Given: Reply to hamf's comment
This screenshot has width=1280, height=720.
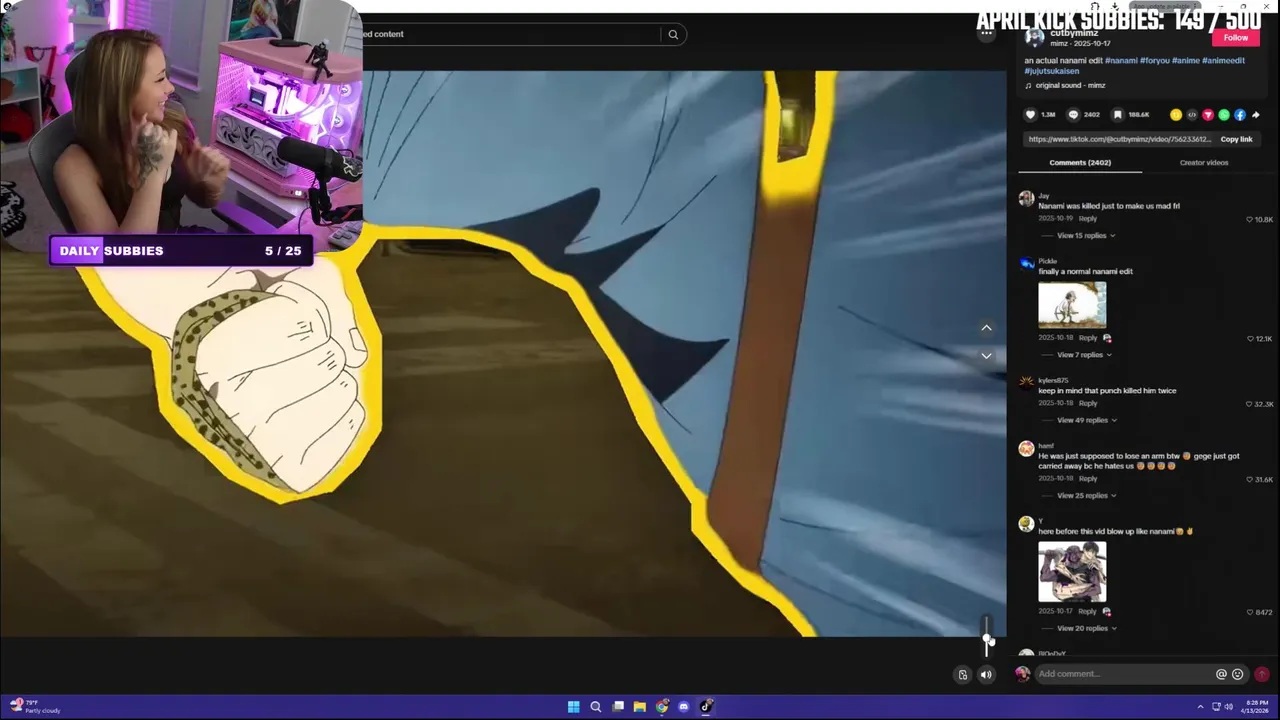Looking at the screenshot, I should pos(1087,479).
